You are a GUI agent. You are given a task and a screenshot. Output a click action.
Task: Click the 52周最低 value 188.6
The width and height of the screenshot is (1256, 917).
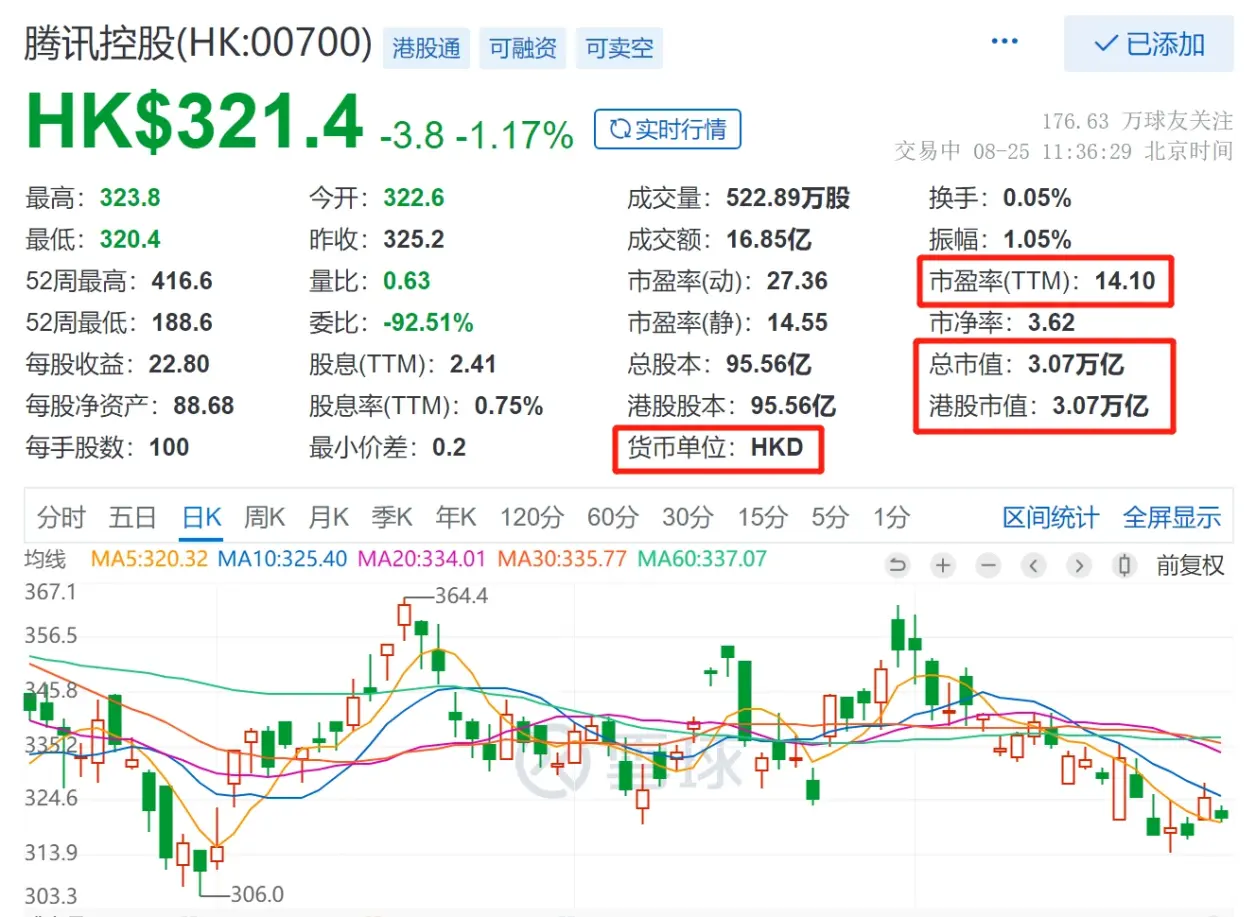tap(182, 323)
